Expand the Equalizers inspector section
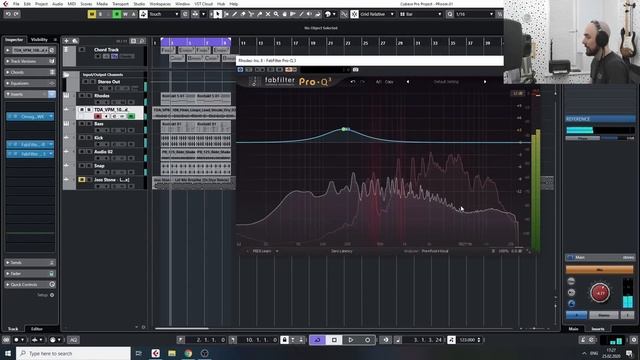The height and width of the screenshot is (360, 640). 30,83
